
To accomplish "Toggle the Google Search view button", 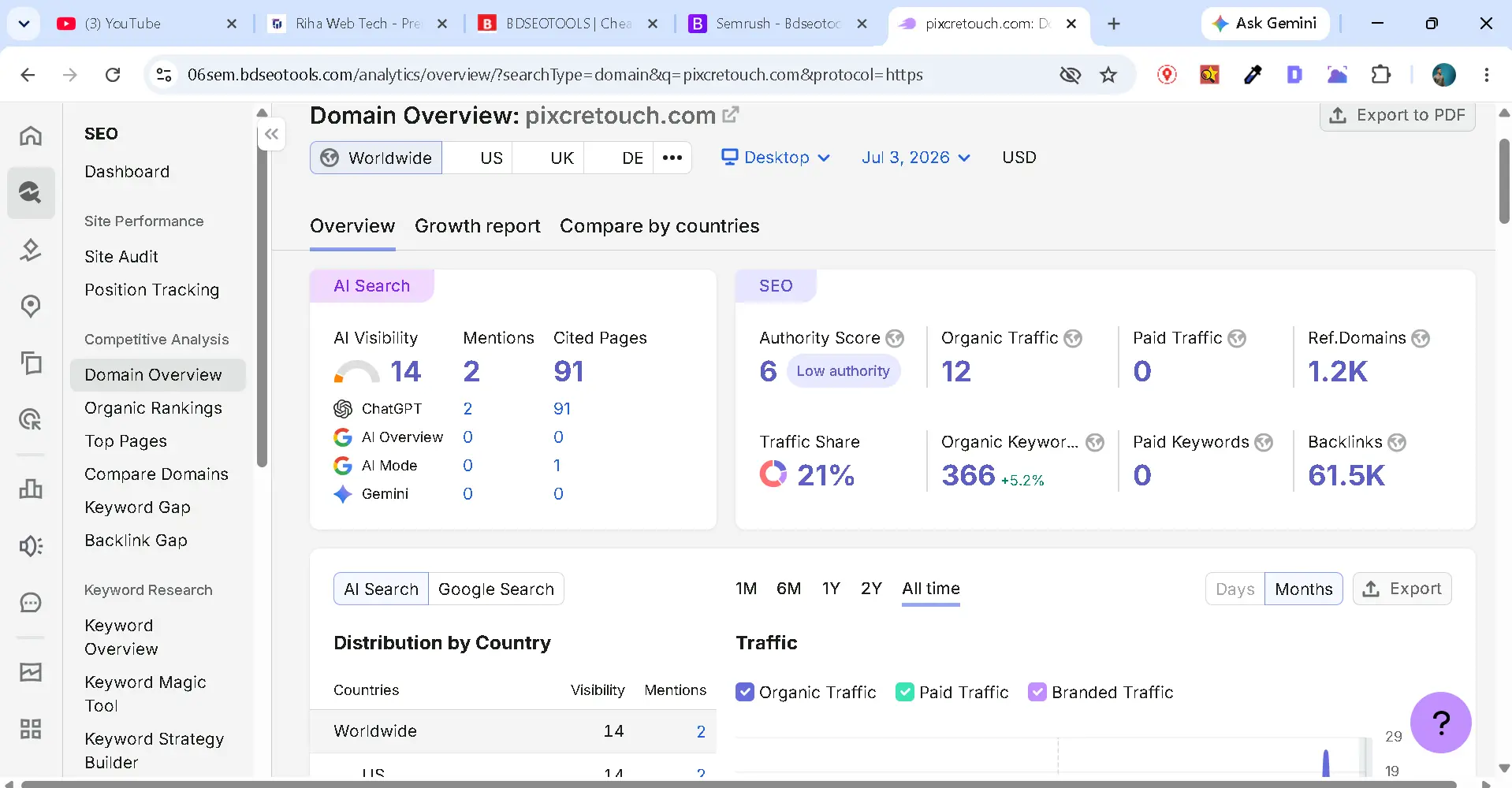I will pyautogui.click(x=496, y=589).
